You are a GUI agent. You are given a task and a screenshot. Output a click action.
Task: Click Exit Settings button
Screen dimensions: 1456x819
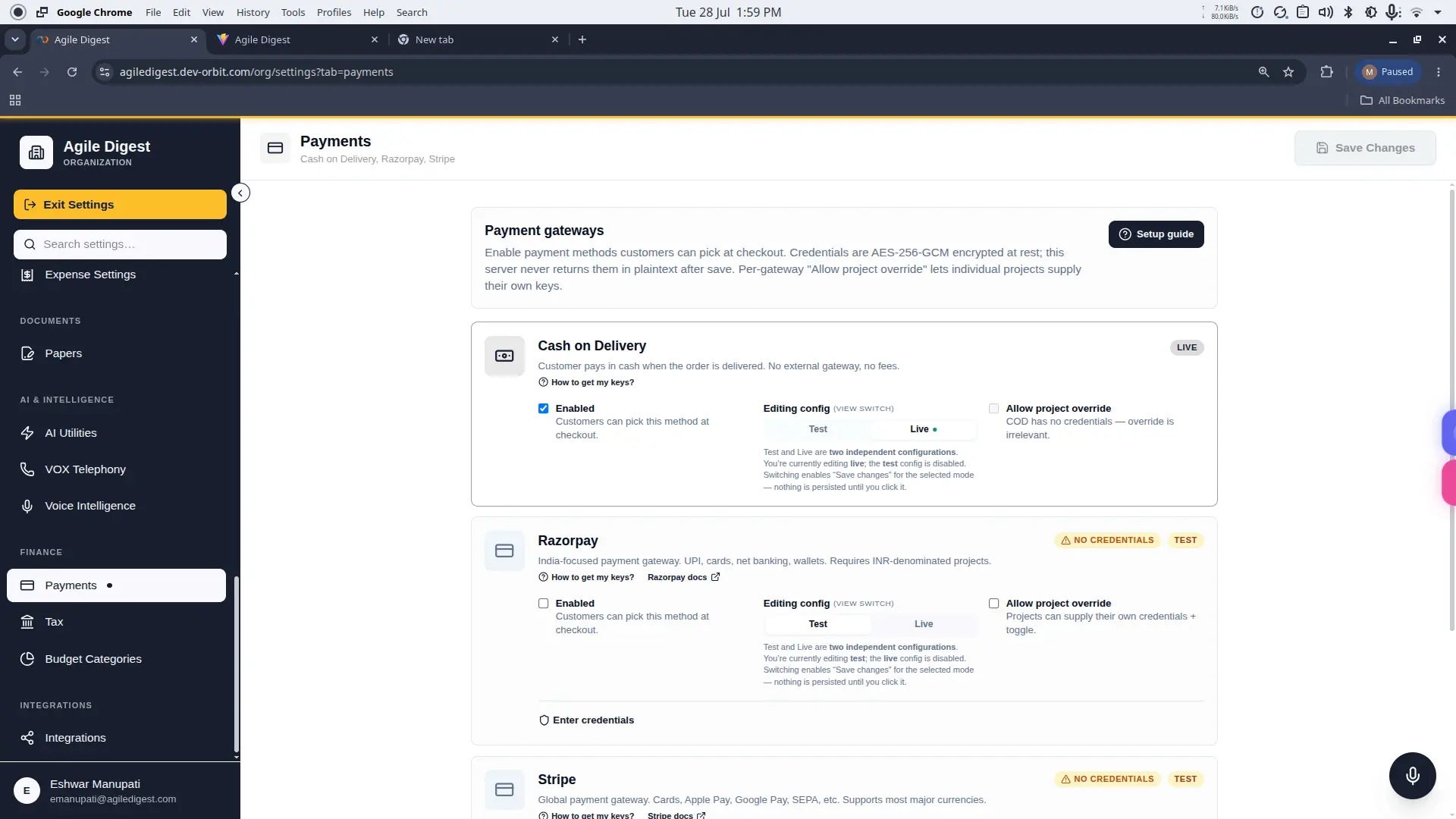(120, 205)
